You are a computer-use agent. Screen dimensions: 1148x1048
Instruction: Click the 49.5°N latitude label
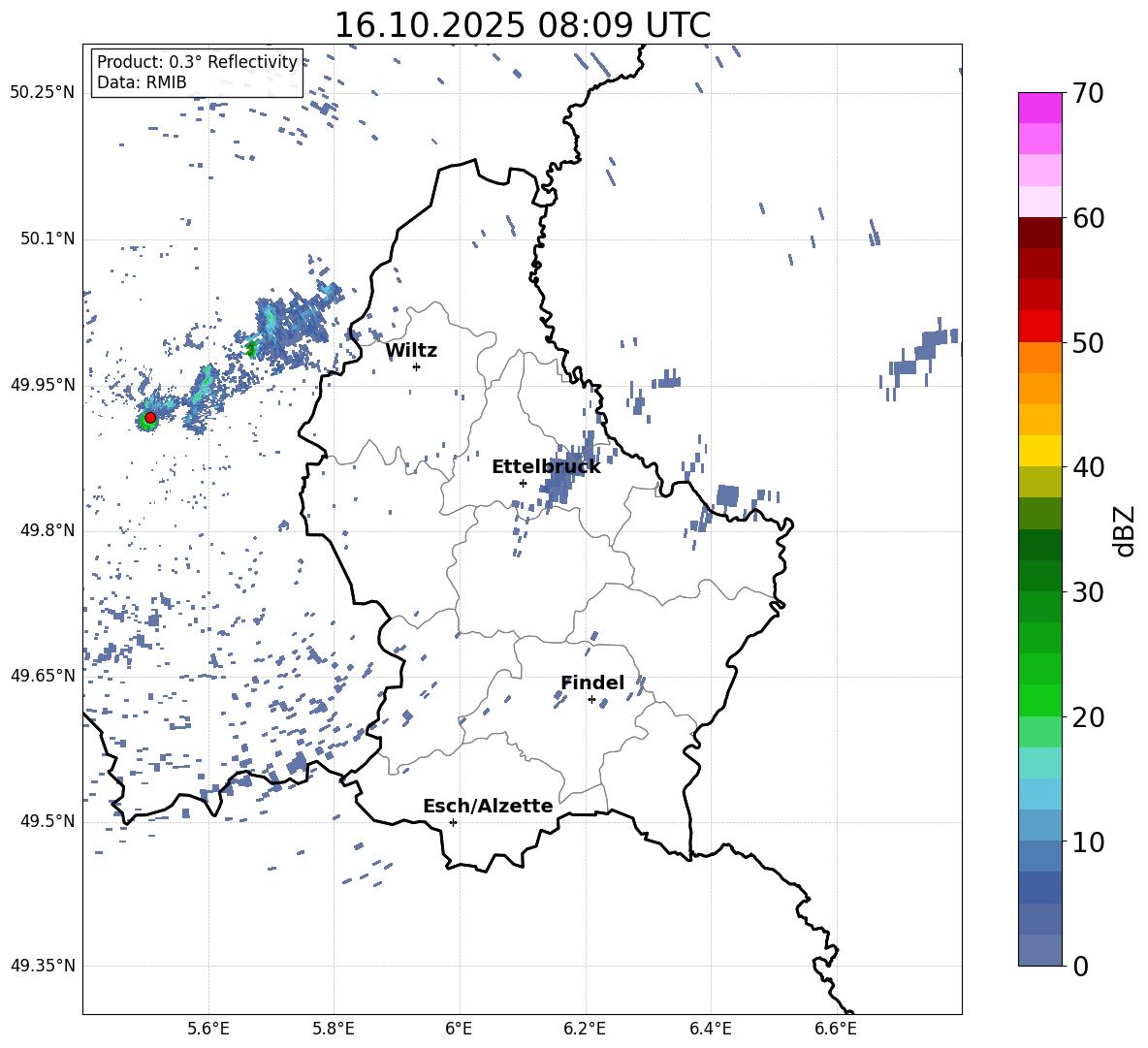click(48, 821)
